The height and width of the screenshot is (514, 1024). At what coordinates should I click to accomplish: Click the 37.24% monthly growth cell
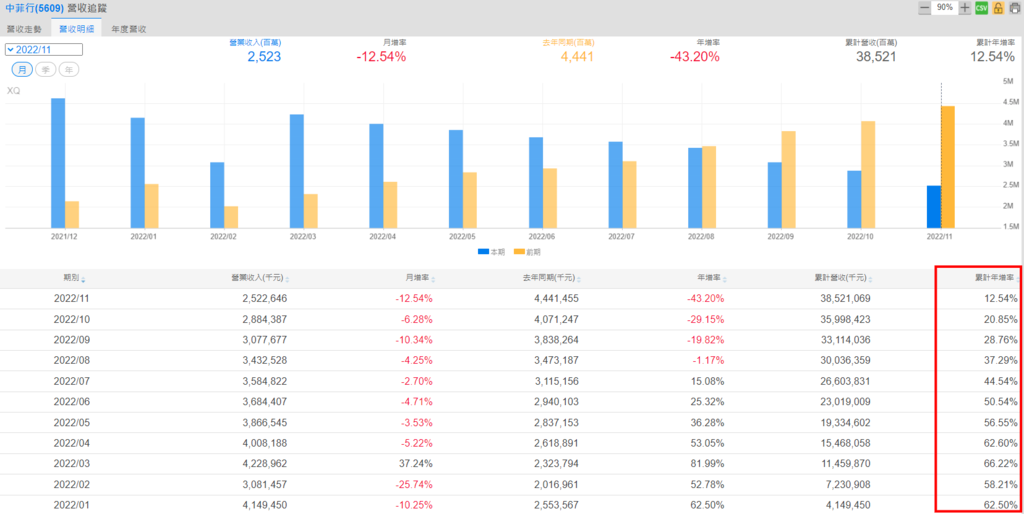tap(417, 464)
